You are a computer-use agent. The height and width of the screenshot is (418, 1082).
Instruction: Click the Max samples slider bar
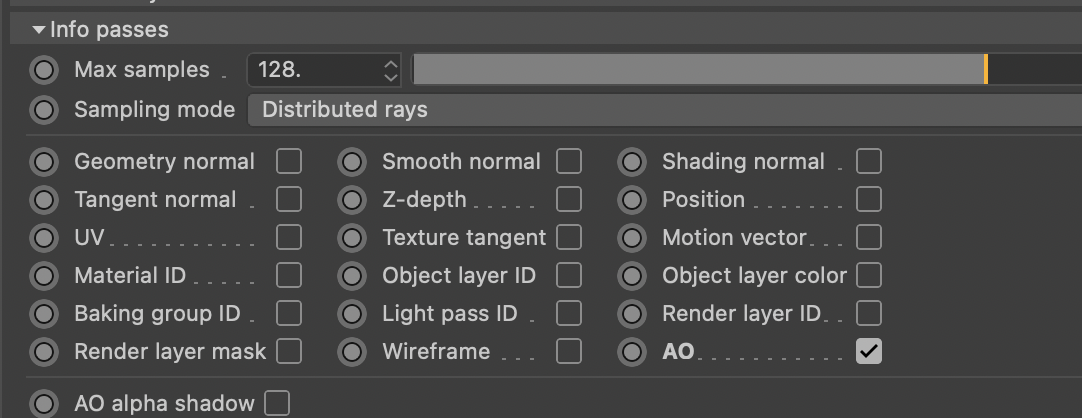point(700,70)
